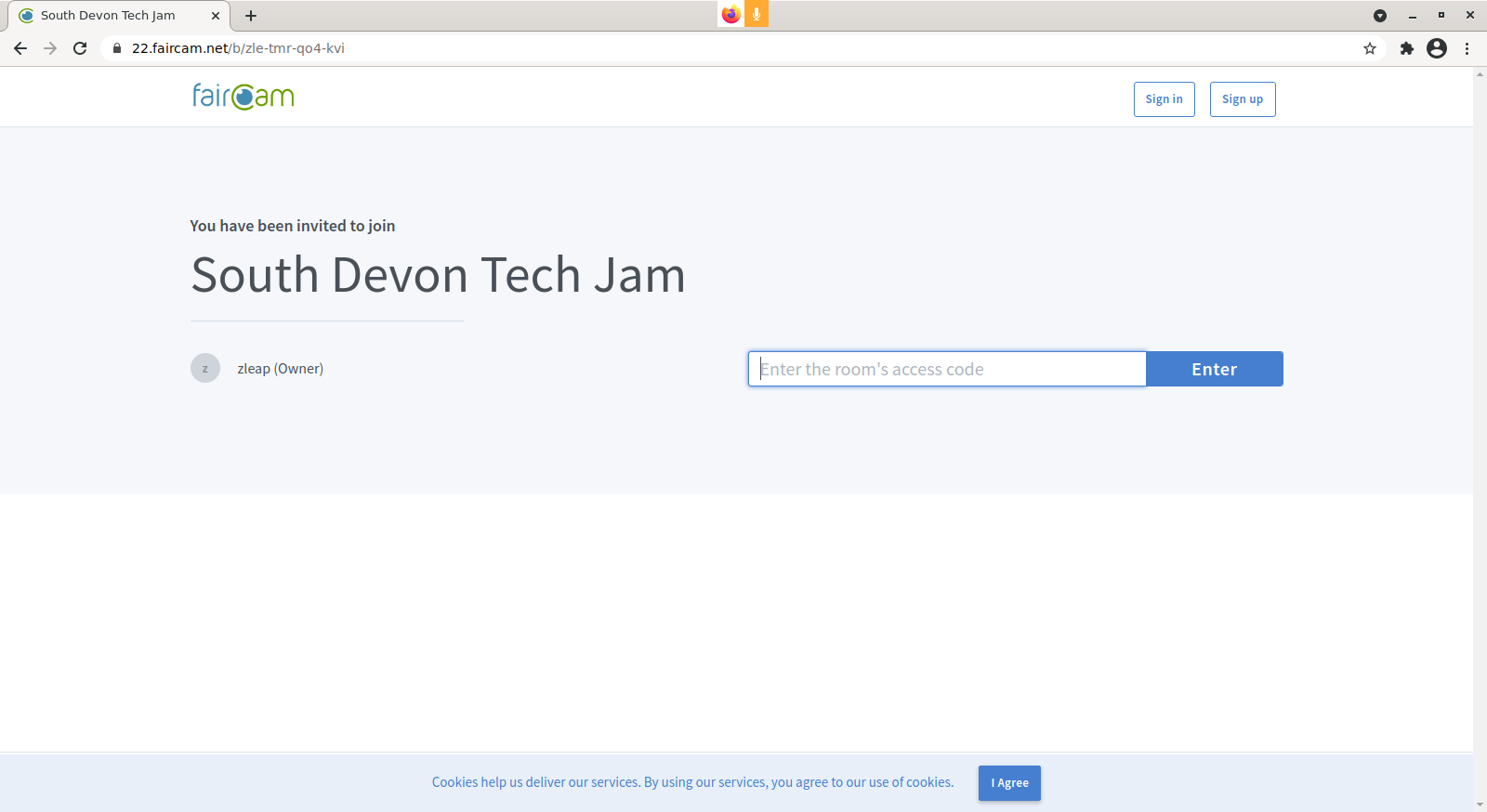1487x812 pixels.
Task: Click the address bar URL
Action: pyautogui.click(x=238, y=48)
